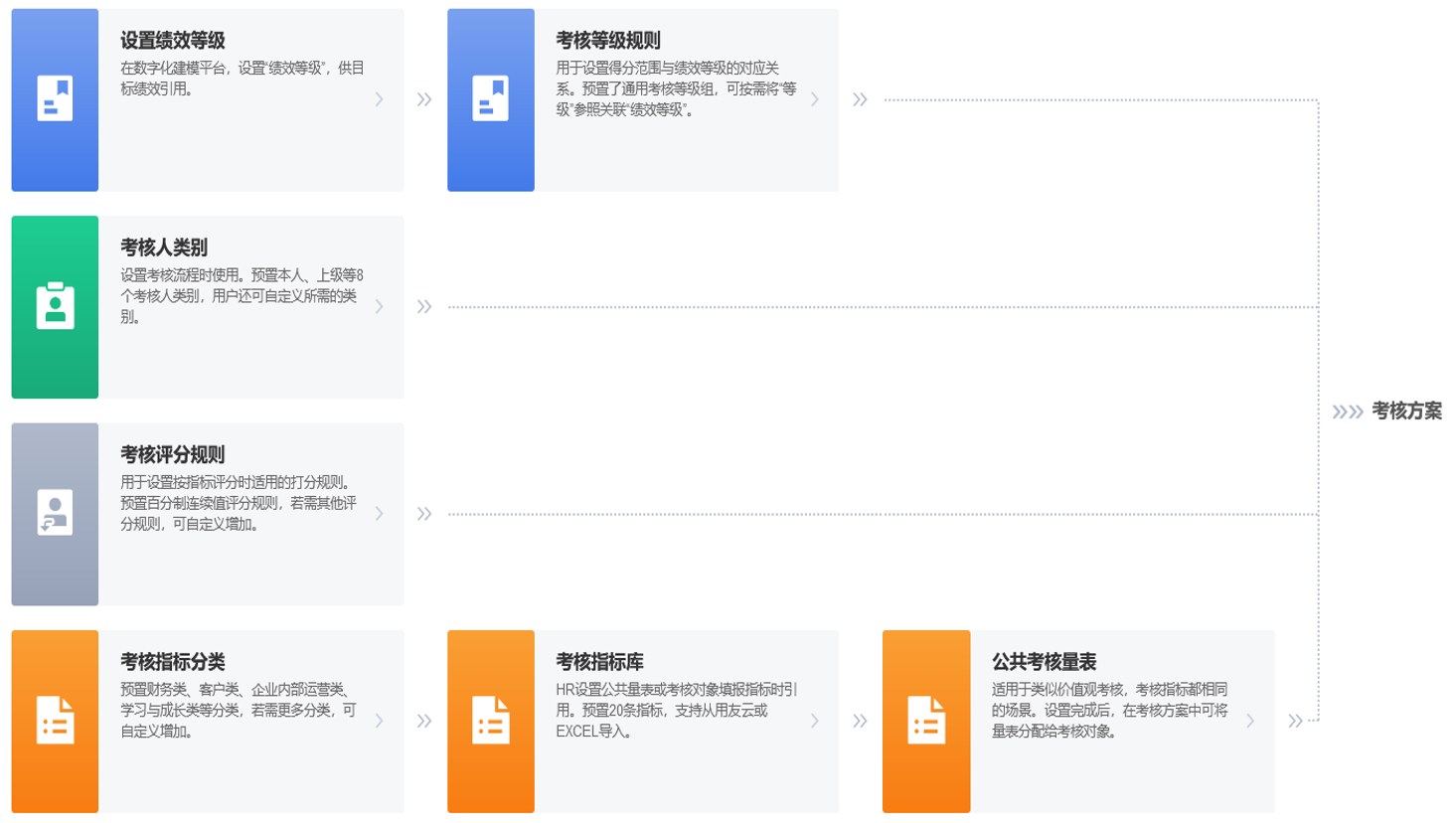This screenshot has width=1456, height=823.
Task: Open chevron arrow on 考核指标库 card
Action: click(x=814, y=721)
